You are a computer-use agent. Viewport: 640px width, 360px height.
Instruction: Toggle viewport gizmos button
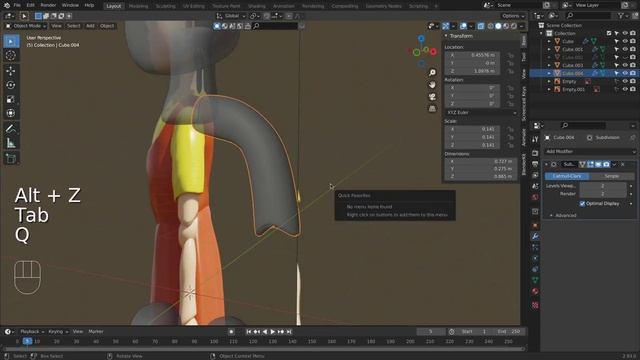(446, 26)
